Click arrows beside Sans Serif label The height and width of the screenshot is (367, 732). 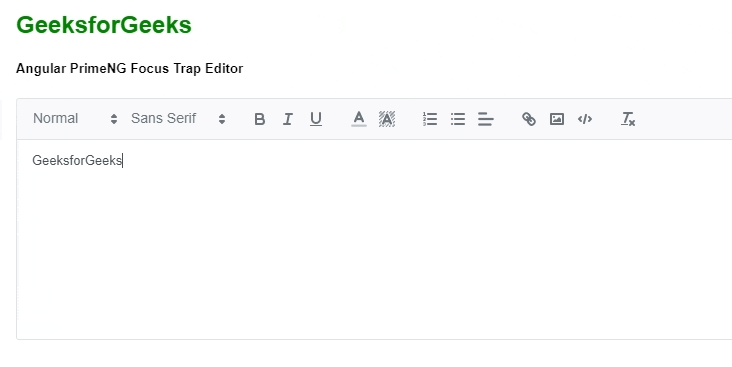(222, 119)
